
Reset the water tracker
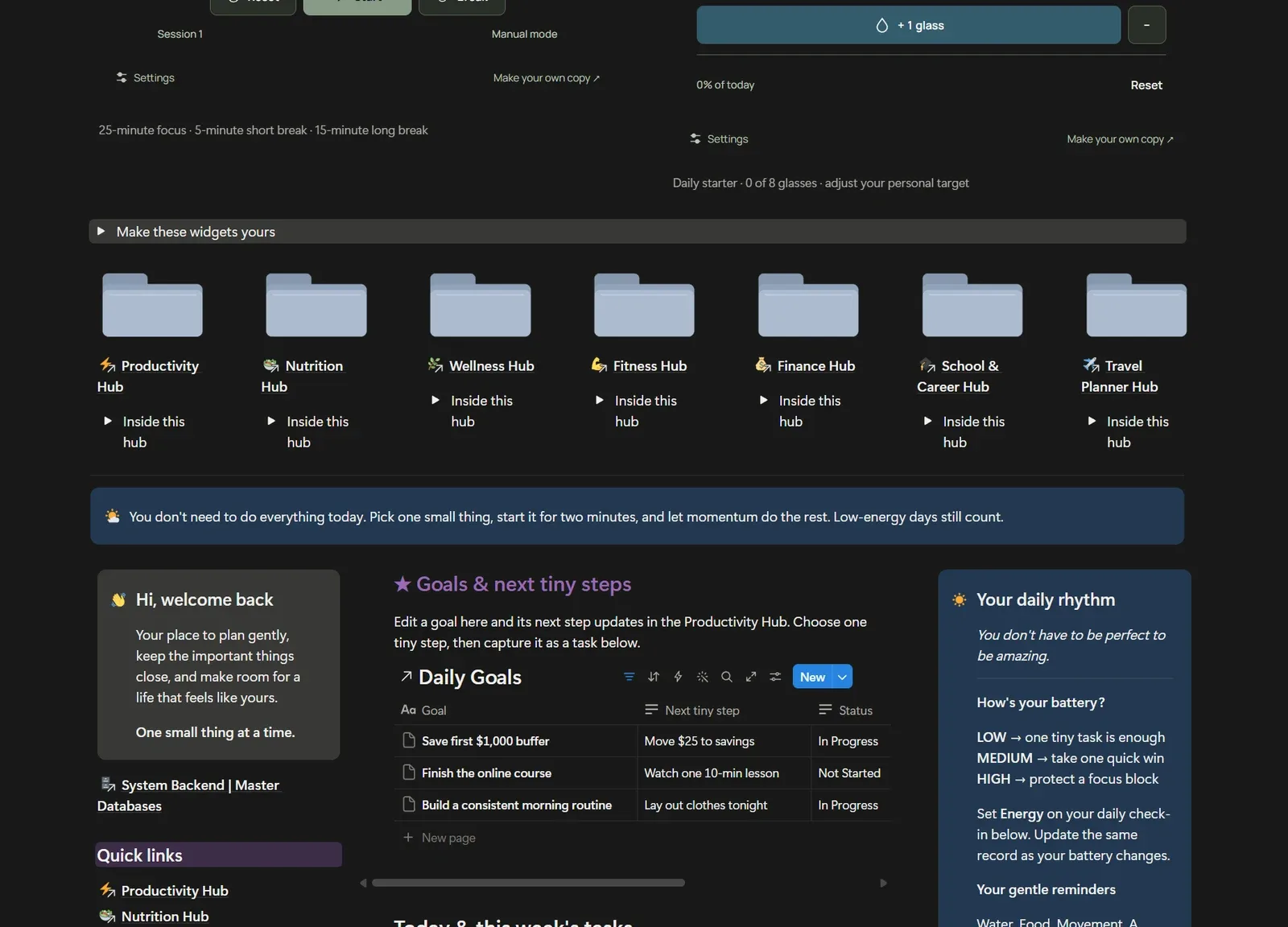click(1146, 85)
